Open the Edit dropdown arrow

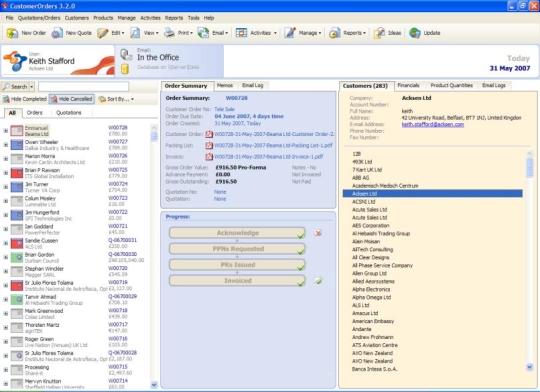pyautogui.click(x=123, y=33)
